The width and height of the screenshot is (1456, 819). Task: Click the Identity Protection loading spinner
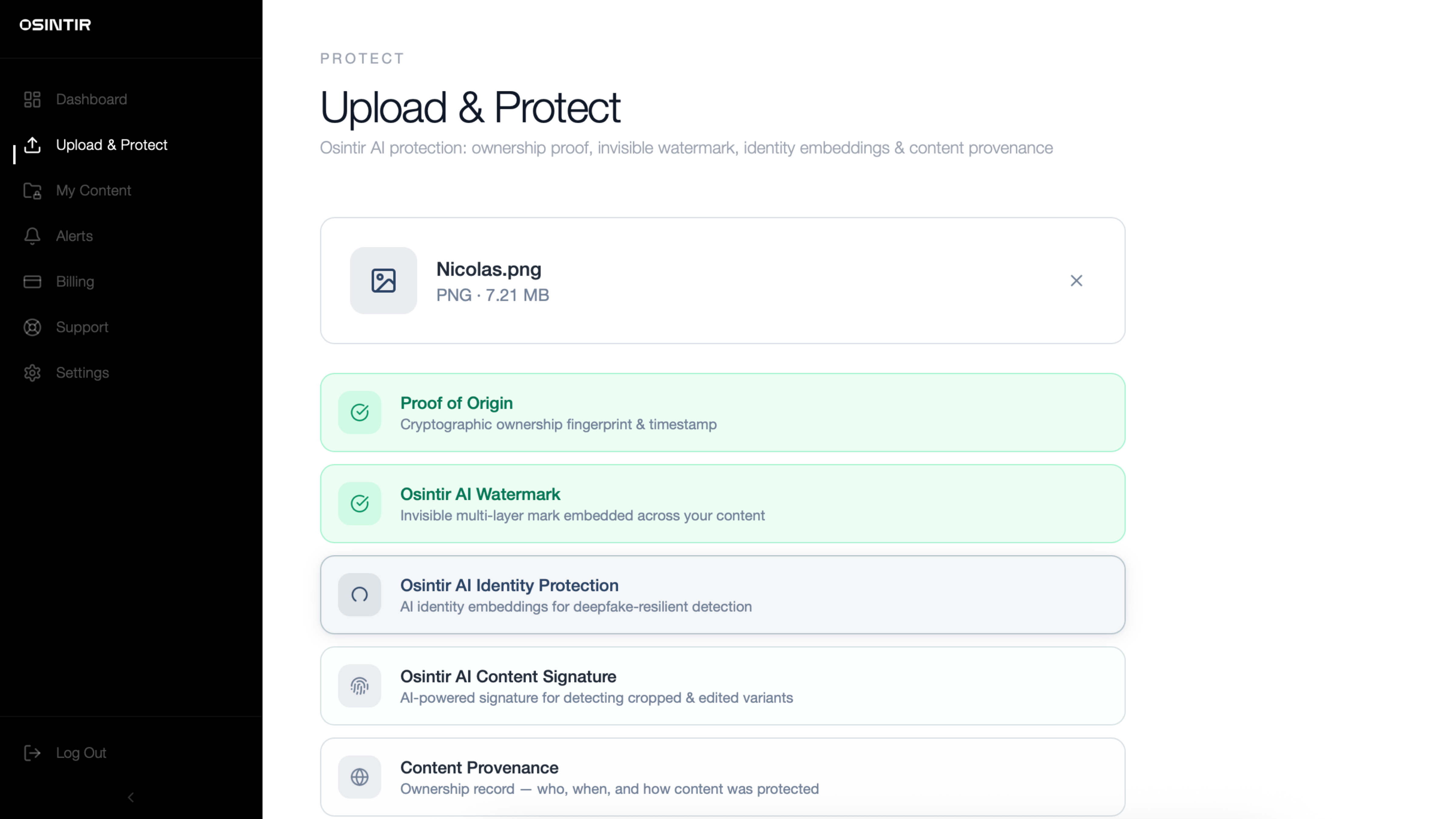coord(359,595)
